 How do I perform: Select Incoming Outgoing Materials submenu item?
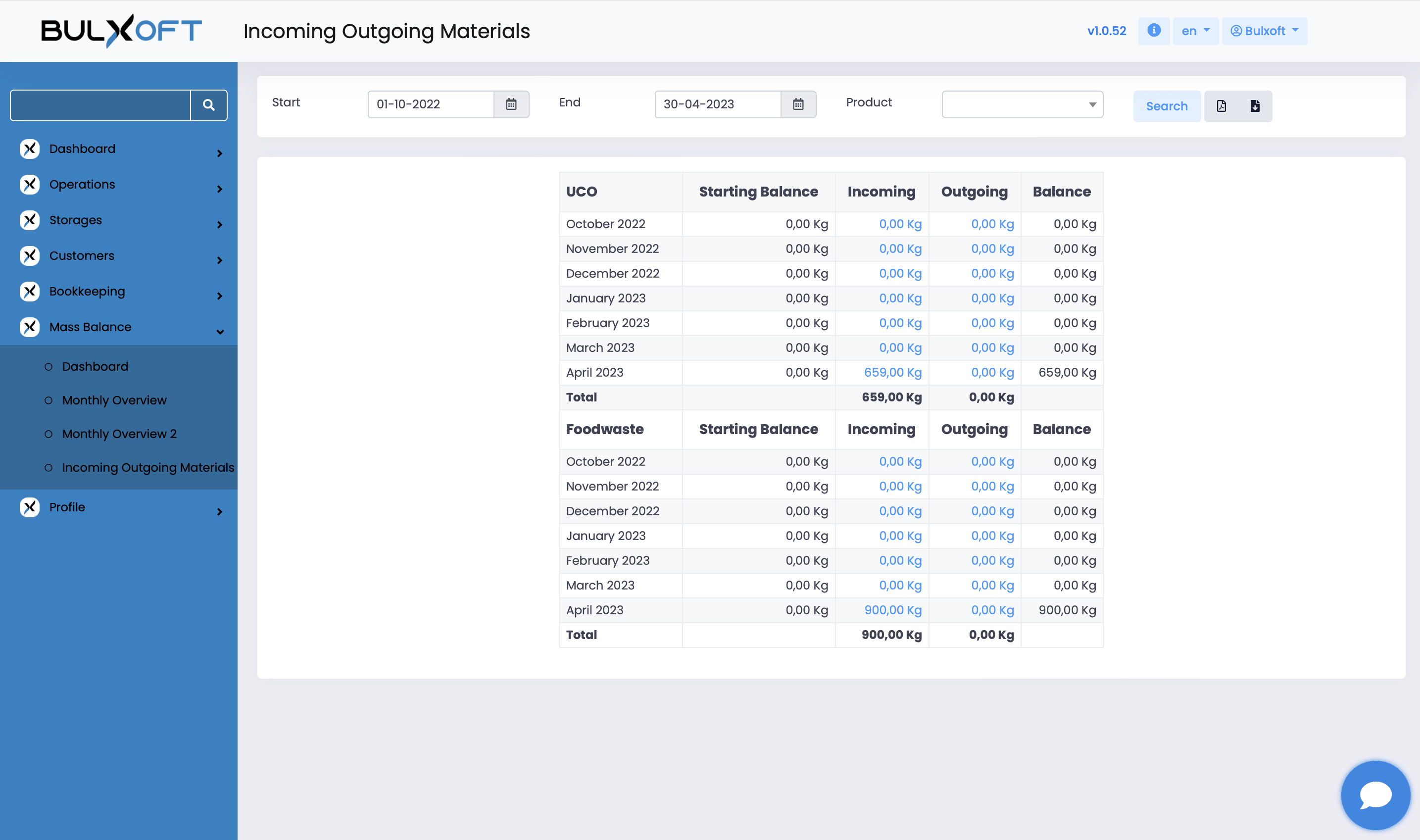[147, 468]
